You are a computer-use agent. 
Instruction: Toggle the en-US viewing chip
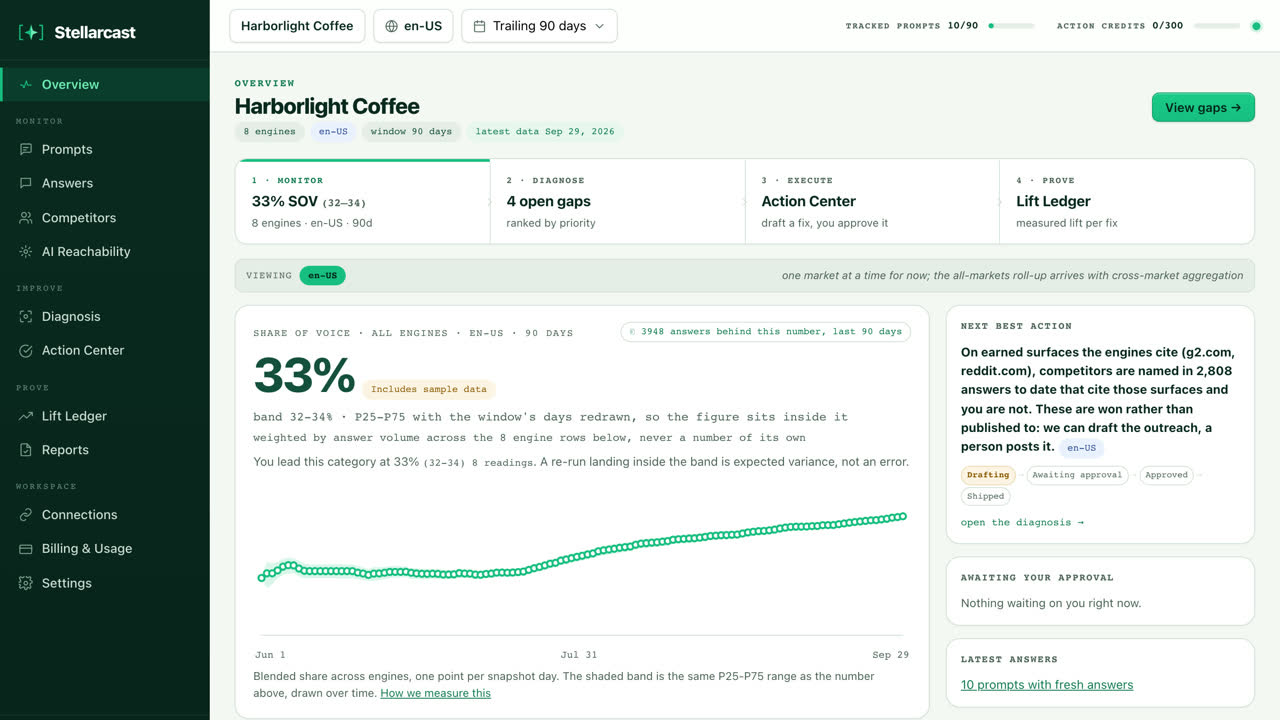click(x=322, y=275)
